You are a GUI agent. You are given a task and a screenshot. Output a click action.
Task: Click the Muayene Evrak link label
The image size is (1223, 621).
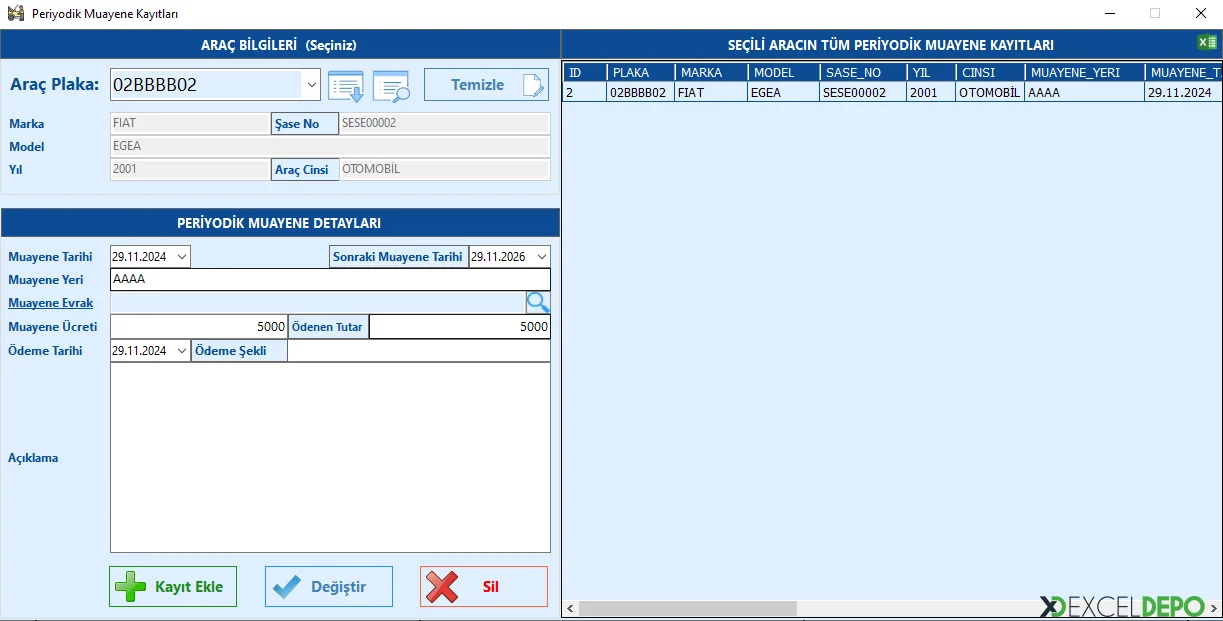(x=51, y=303)
